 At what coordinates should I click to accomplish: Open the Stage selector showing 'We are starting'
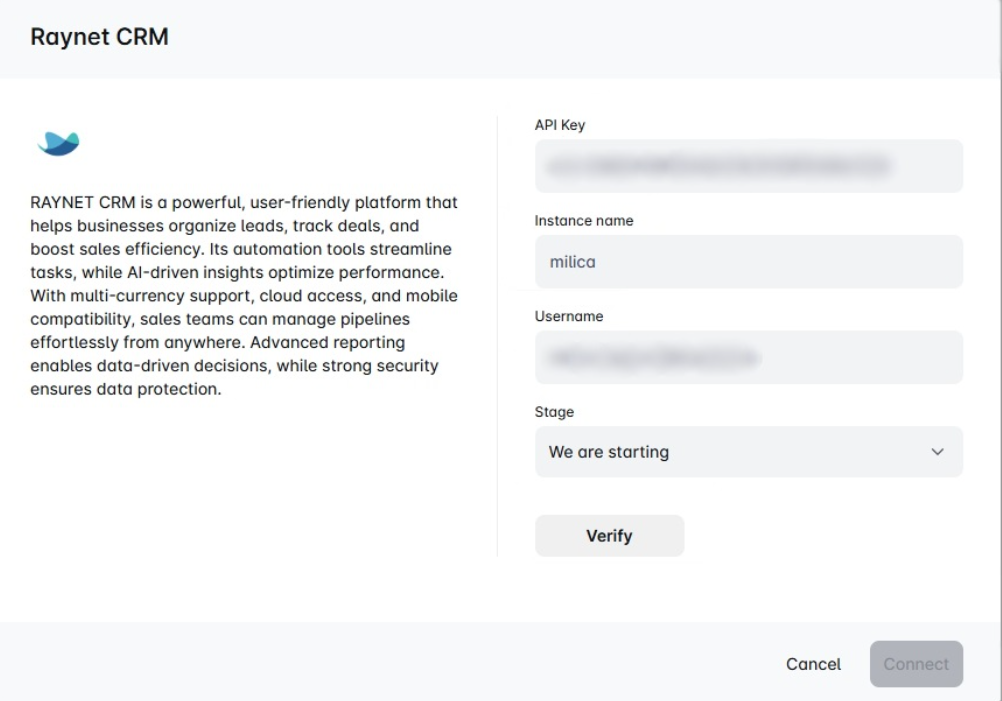pos(748,452)
